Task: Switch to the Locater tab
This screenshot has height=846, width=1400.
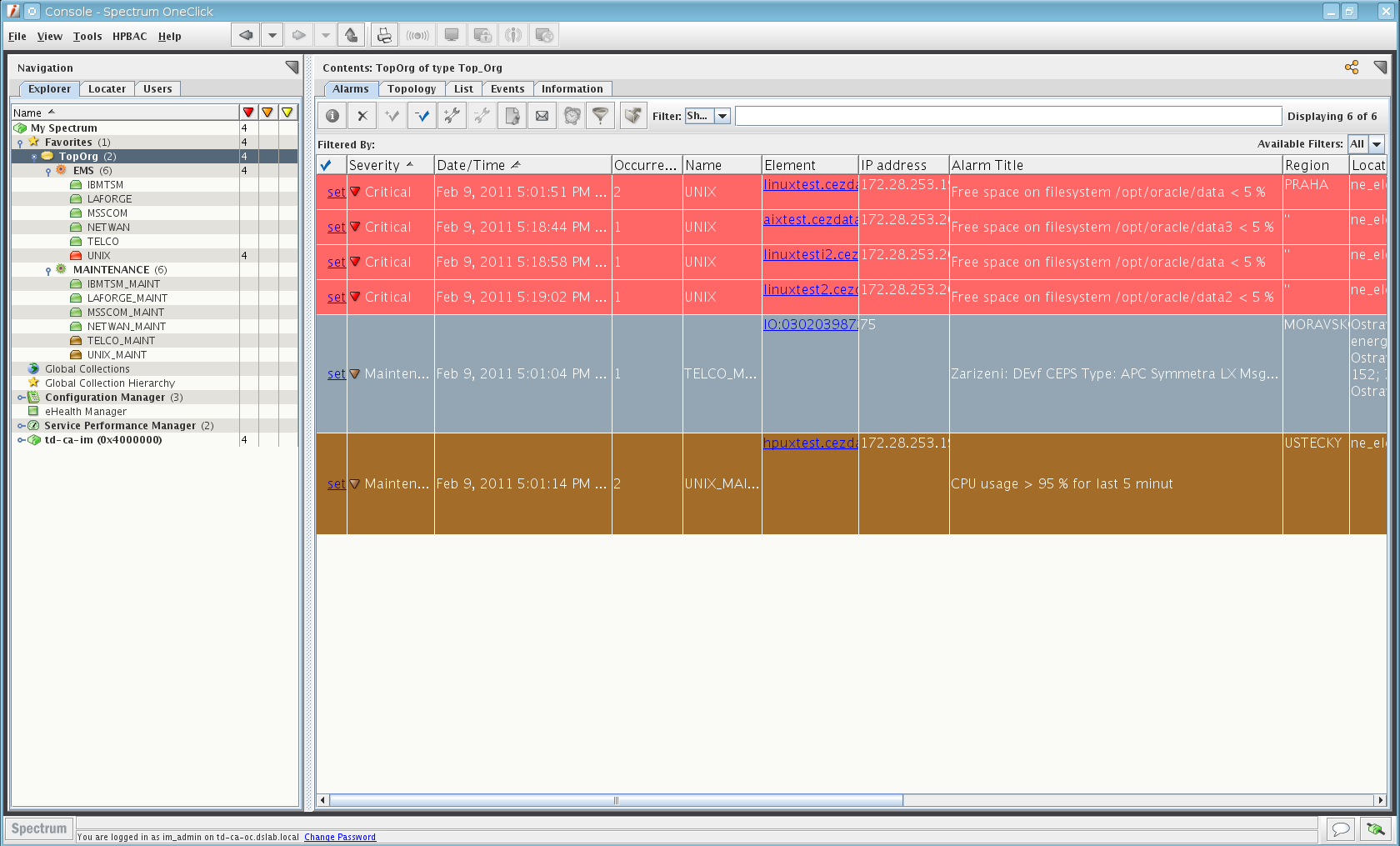Action: [107, 88]
